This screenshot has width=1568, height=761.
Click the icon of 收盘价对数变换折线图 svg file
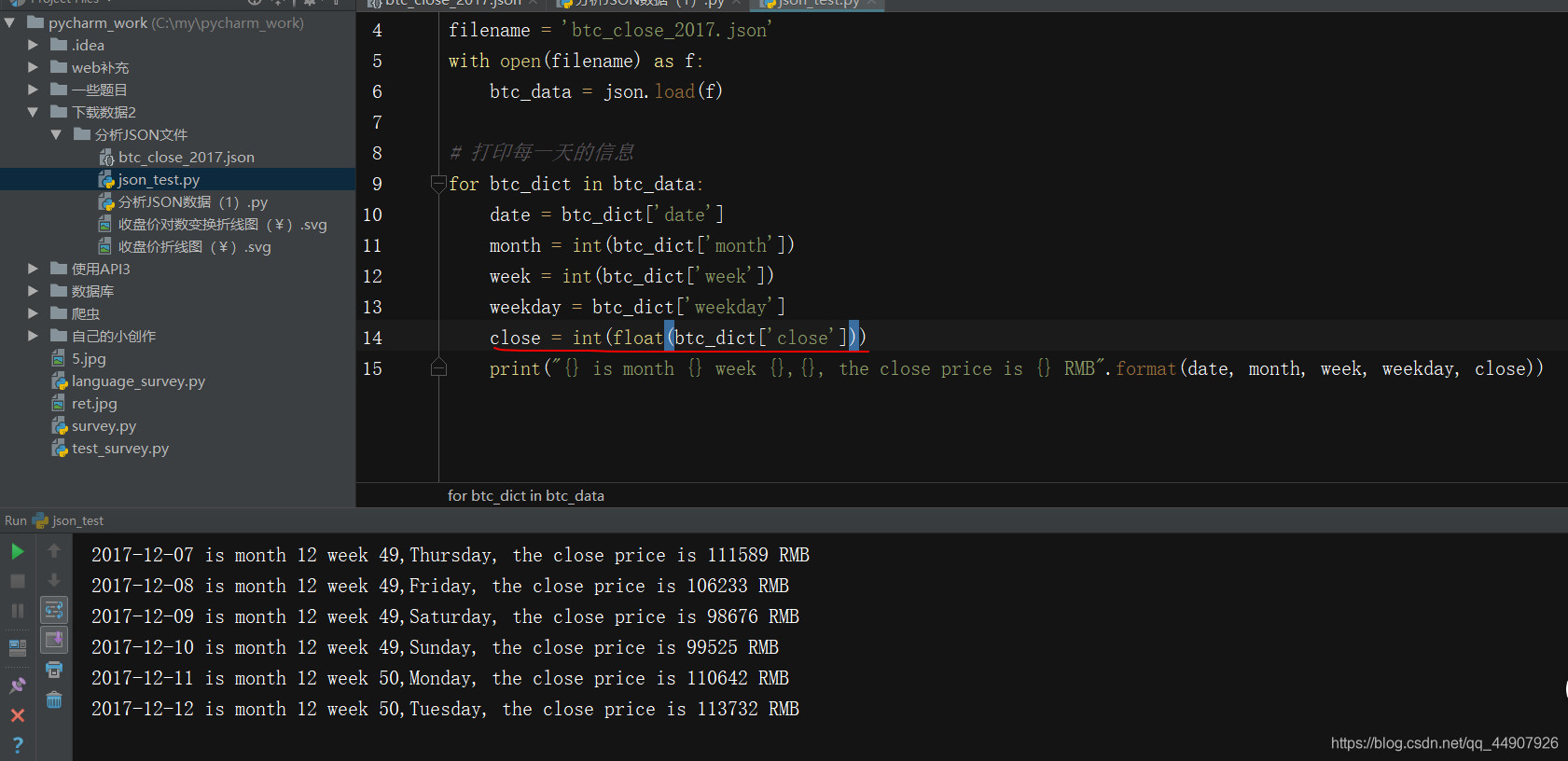(x=105, y=225)
